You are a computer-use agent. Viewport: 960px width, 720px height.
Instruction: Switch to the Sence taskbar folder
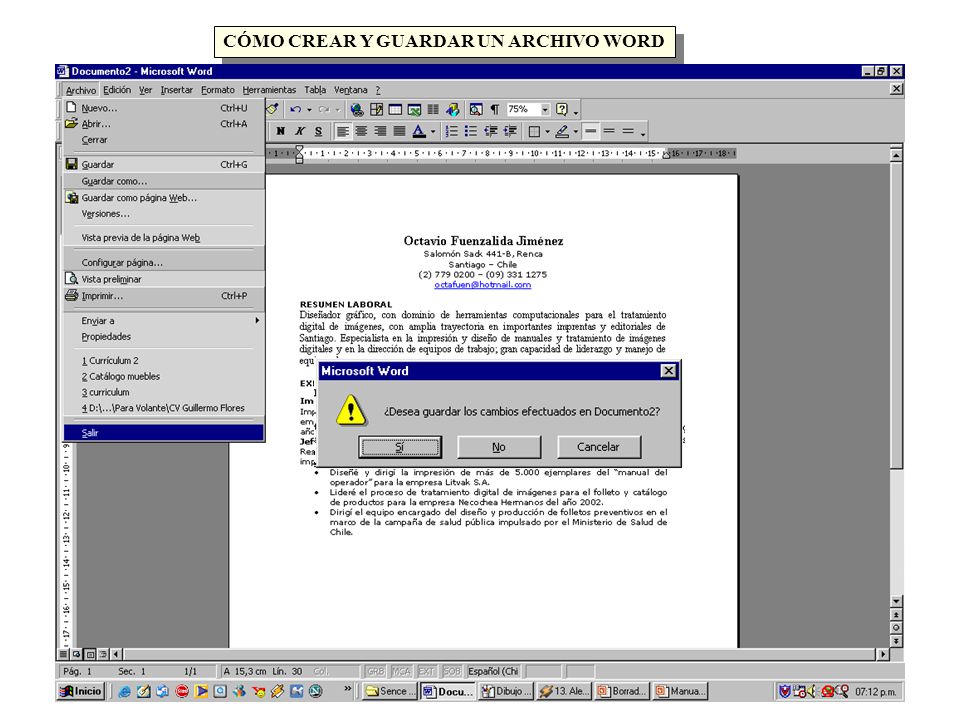point(389,691)
